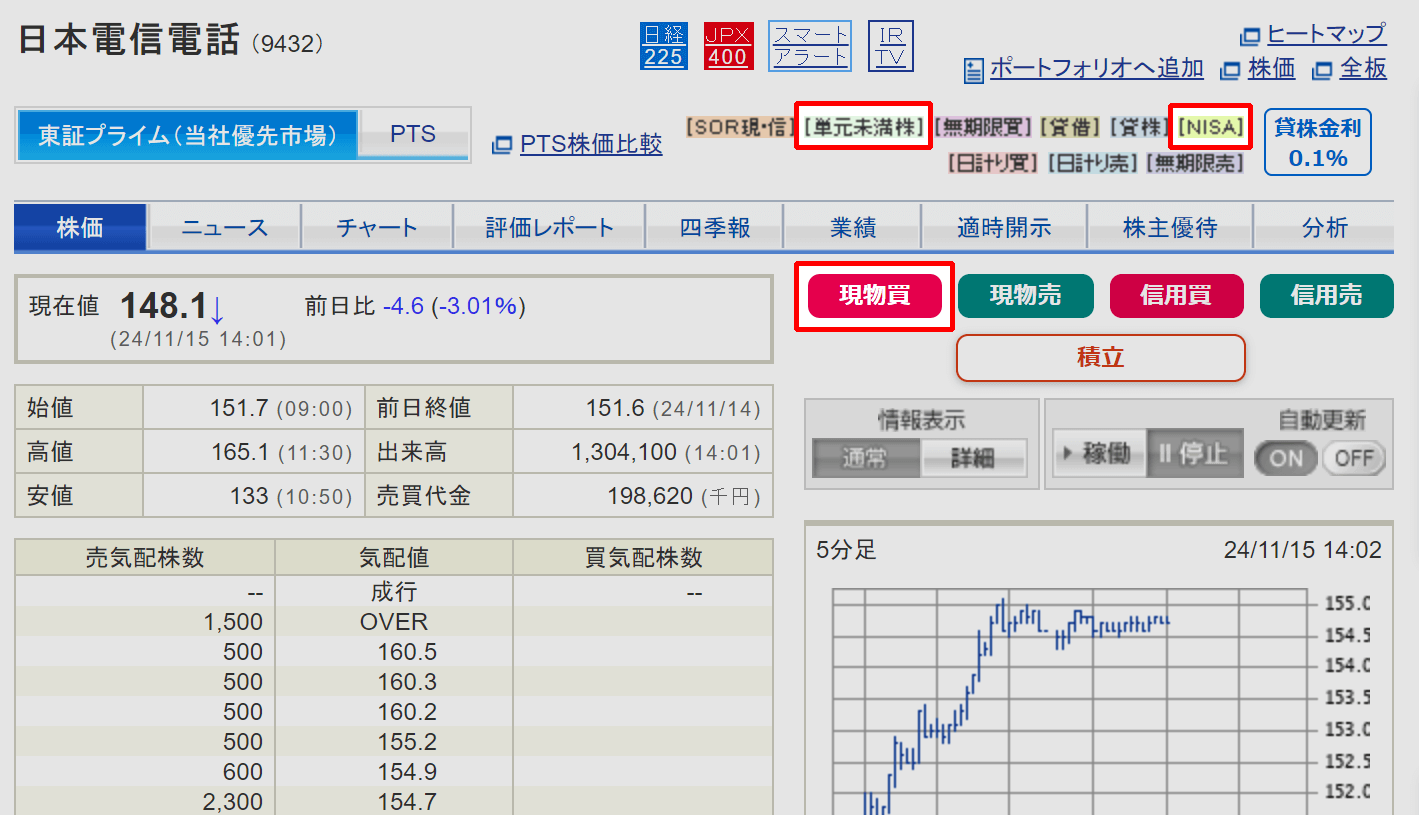
Task: Set 情報表示 to 通常
Action: tap(864, 459)
